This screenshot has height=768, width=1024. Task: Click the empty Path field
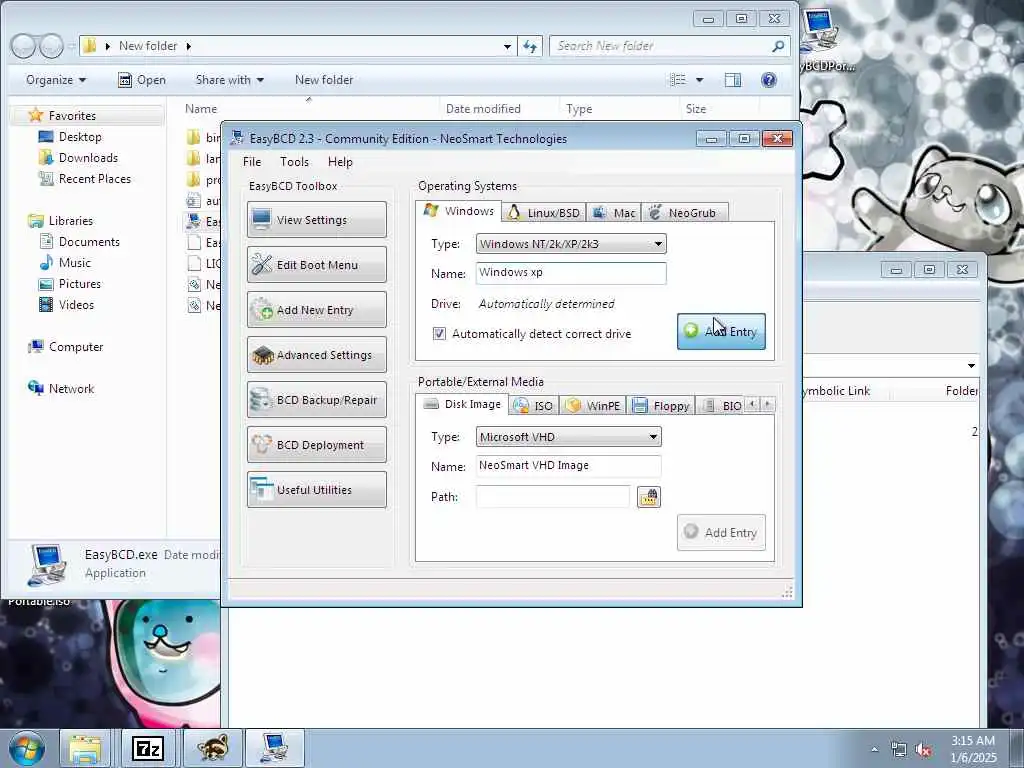click(552, 496)
